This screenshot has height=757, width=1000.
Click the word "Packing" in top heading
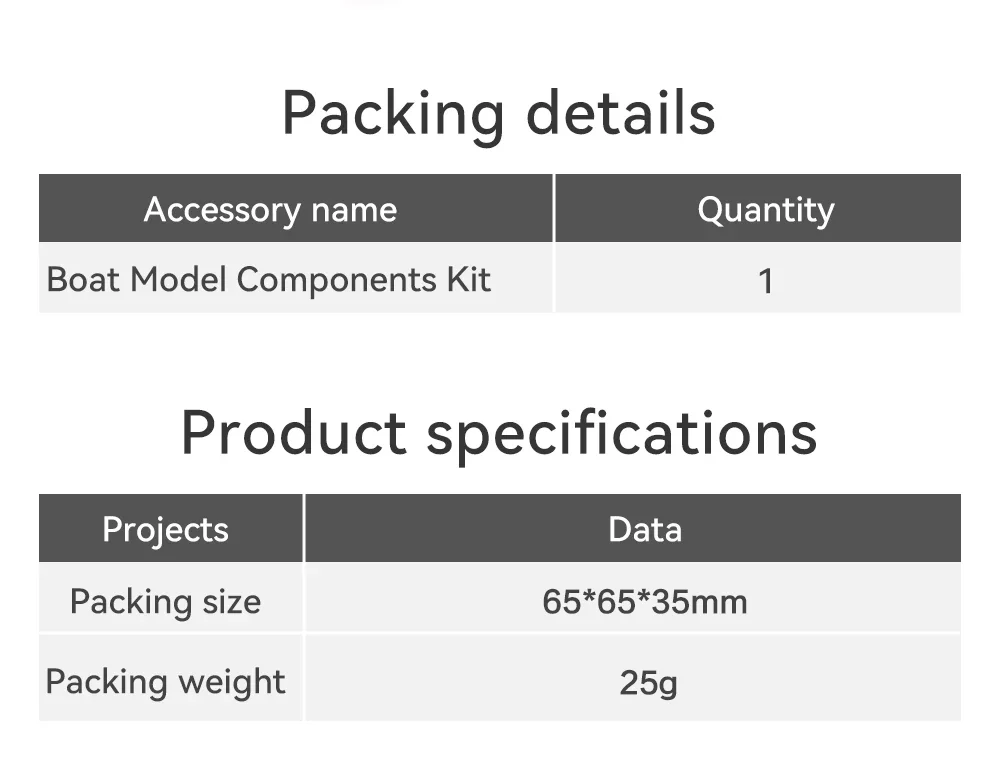(x=392, y=113)
